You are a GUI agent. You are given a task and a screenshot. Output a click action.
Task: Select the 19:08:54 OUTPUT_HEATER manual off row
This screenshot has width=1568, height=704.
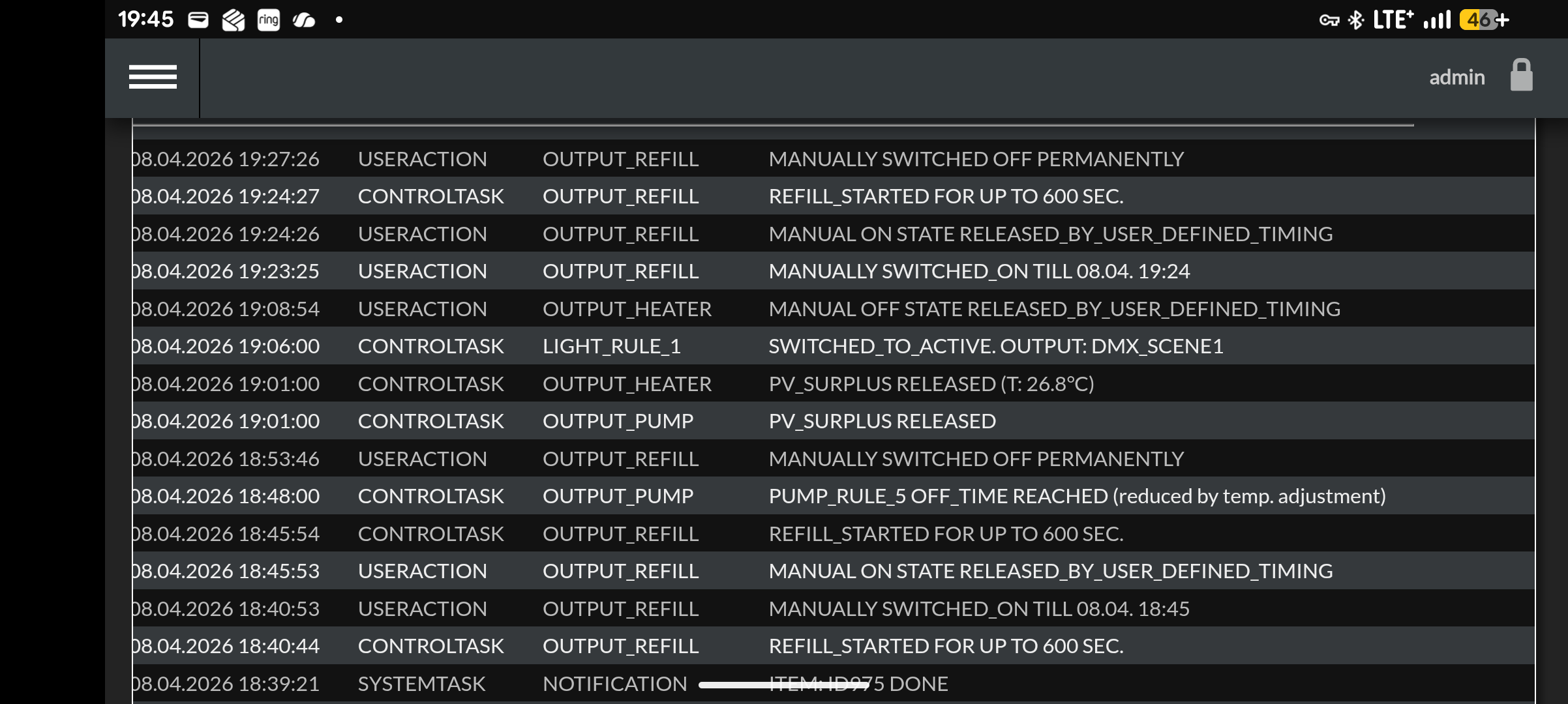pyautogui.click(x=834, y=308)
